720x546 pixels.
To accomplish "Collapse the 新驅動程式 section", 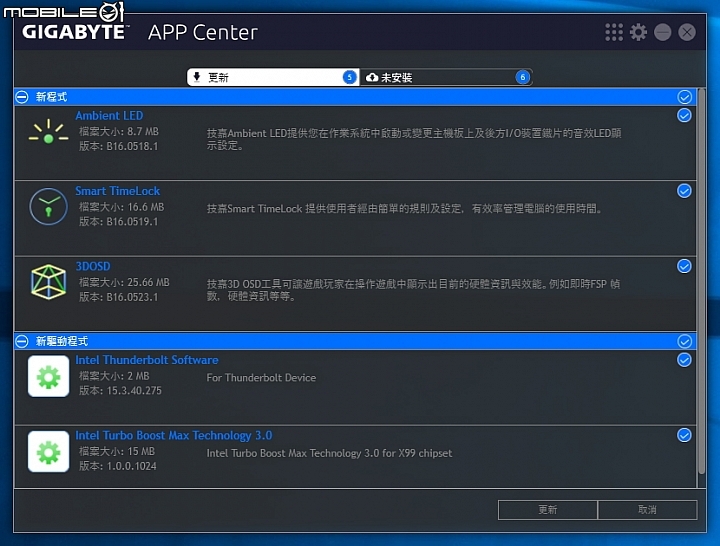I will (22, 341).
